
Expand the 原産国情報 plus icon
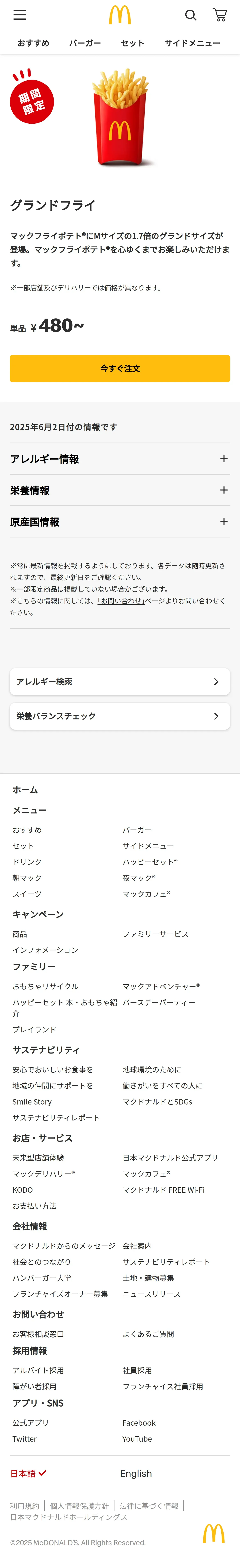tap(224, 522)
